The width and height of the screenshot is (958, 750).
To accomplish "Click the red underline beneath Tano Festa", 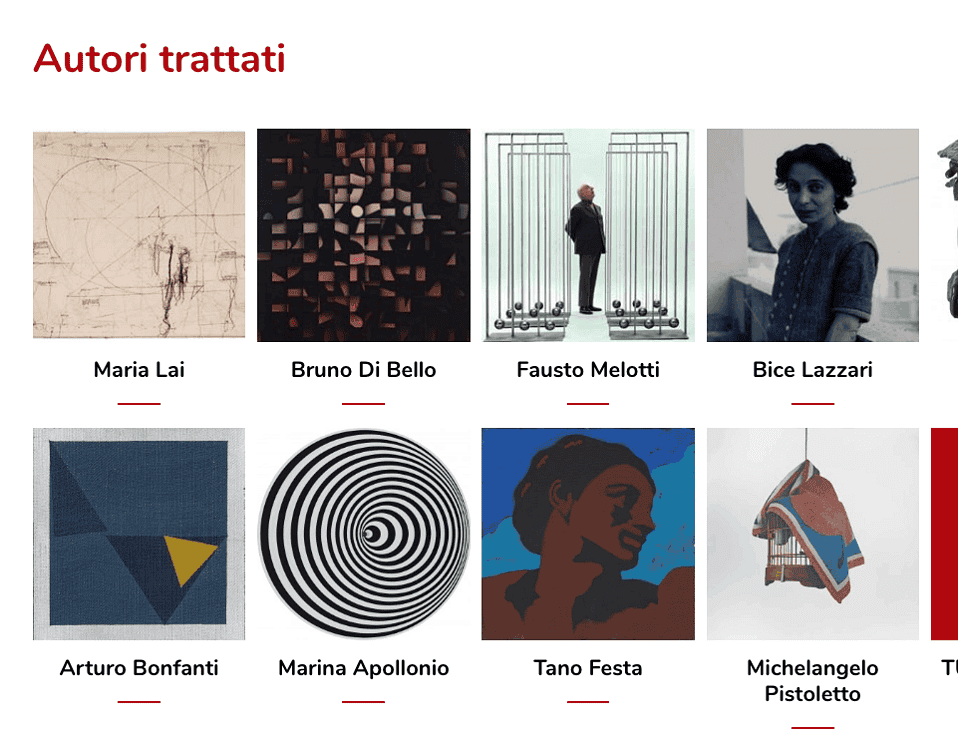I will pos(588,702).
